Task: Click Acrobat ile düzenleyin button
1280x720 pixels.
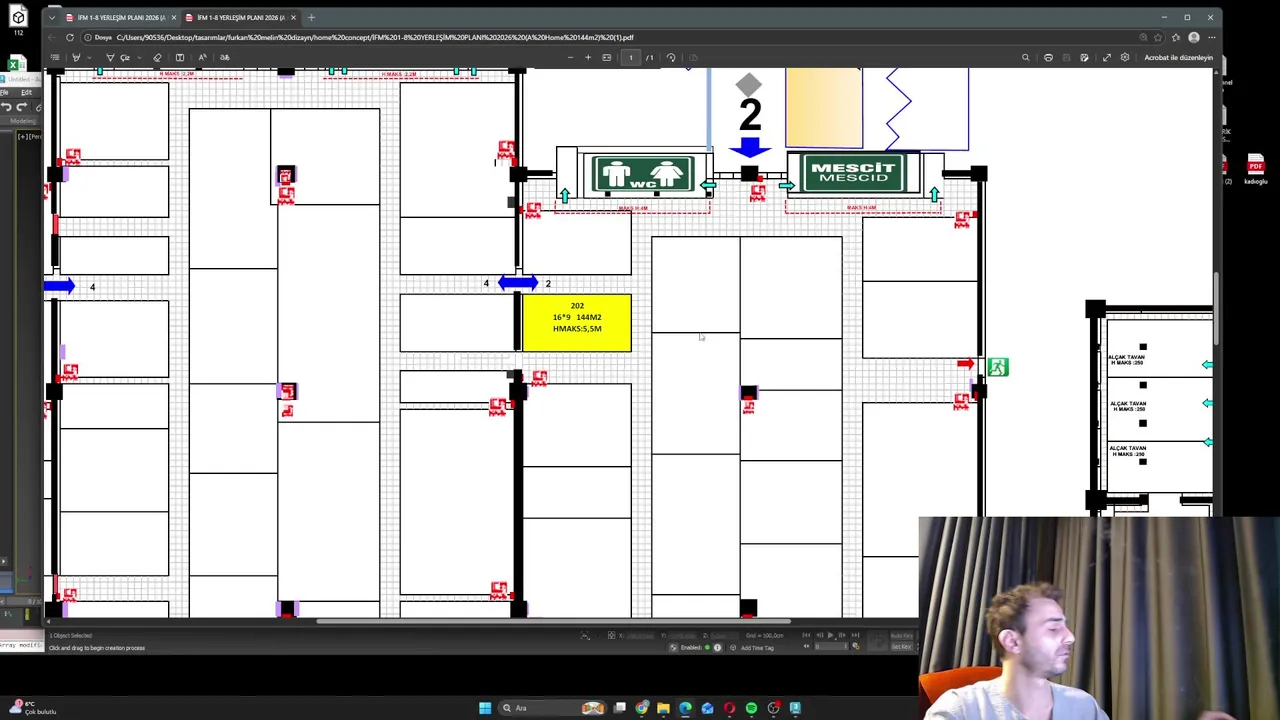Action: [1178, 57]
